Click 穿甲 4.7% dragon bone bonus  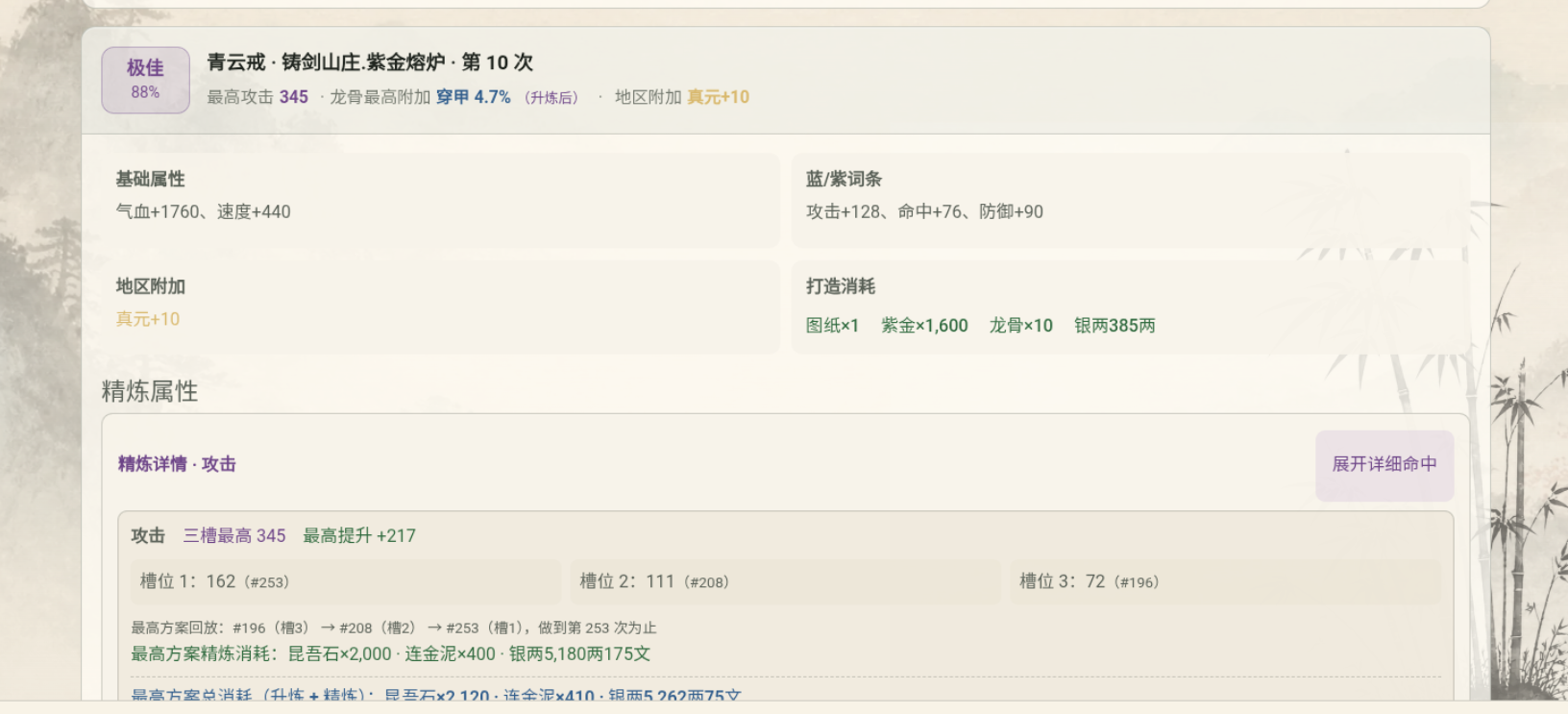click(473, 97)
